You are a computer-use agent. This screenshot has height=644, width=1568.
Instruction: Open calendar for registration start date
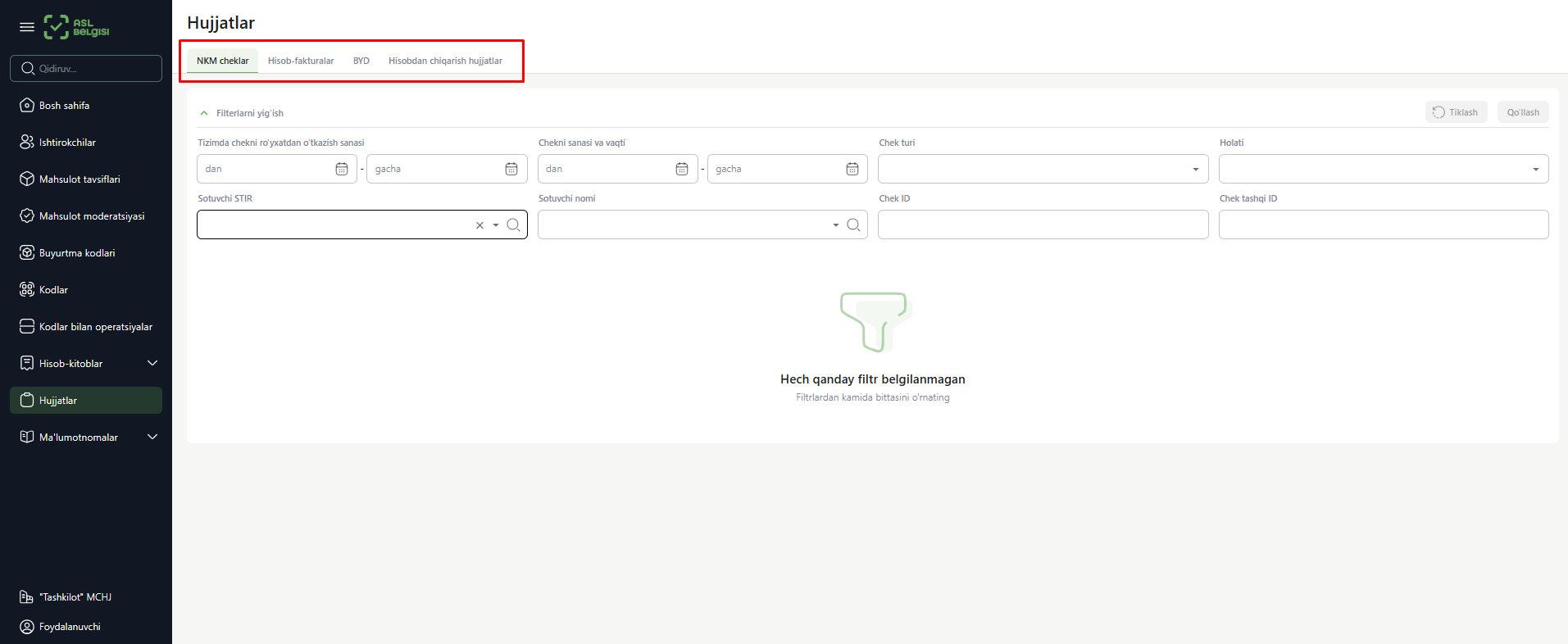click(342, 169)
